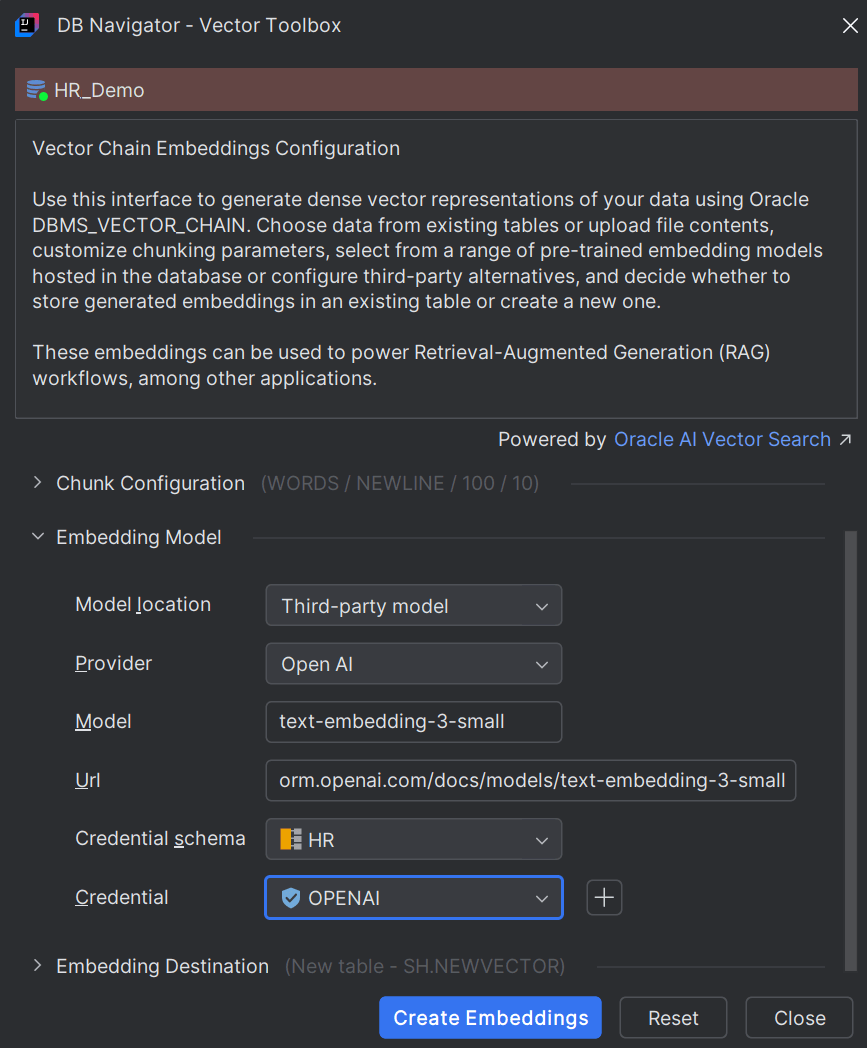The width and height of the screenshot is (867, 1048).
Task: Click the Model text field
Action: pyautogui.click(x=414, y=722)
